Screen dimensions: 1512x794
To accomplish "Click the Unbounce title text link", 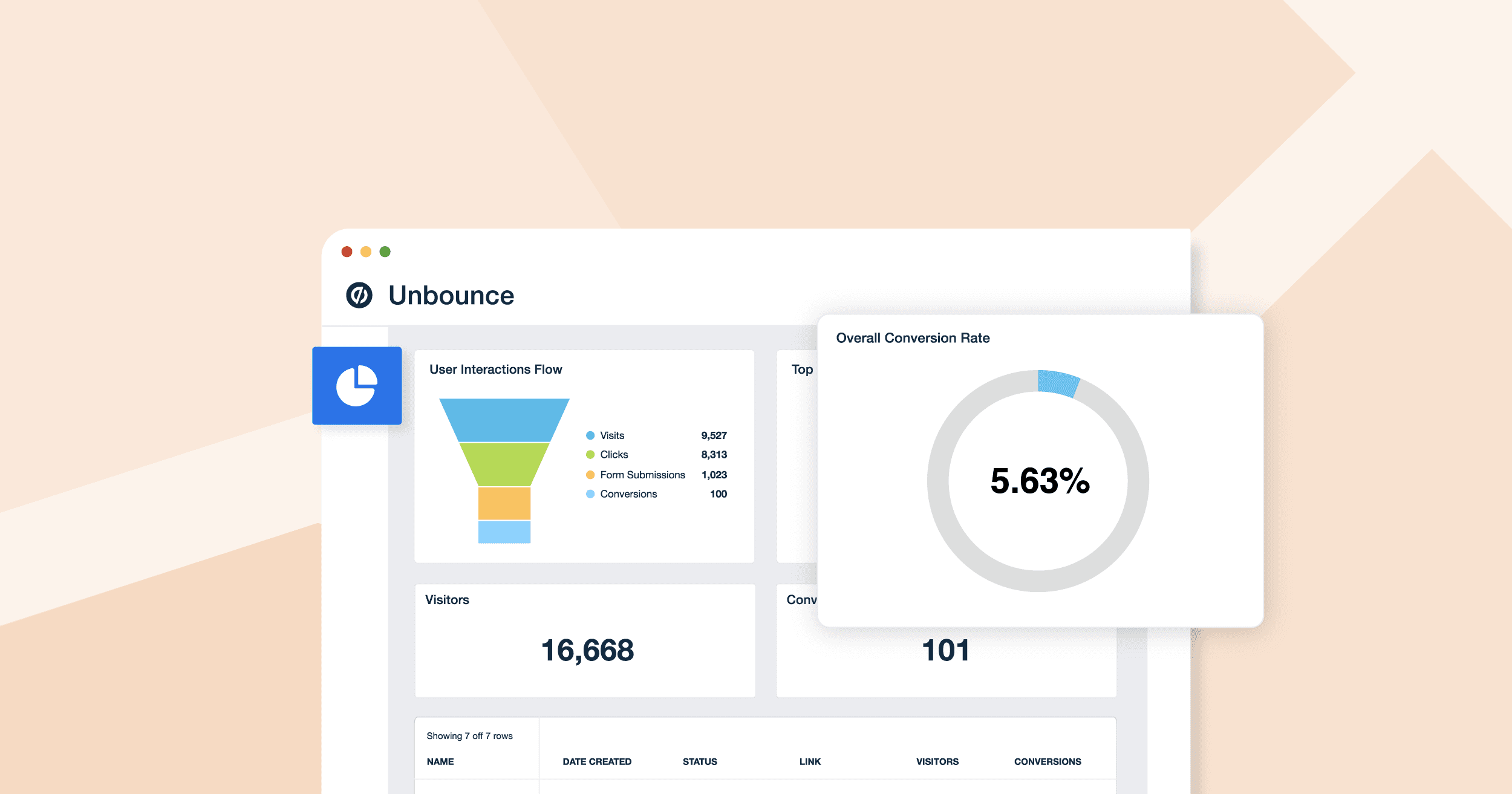I will tap(451, 295).
